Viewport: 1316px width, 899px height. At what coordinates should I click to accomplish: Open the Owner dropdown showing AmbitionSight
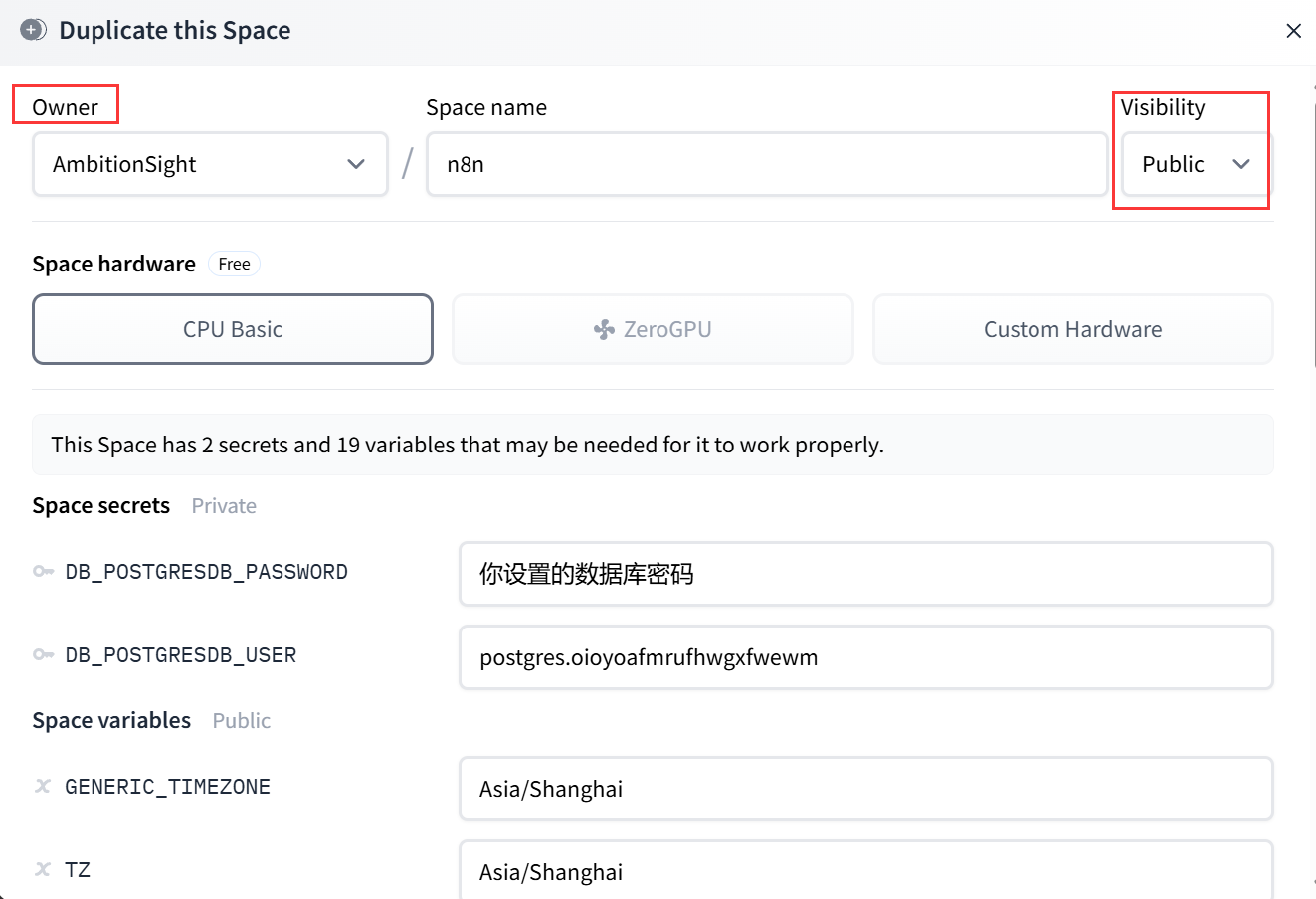[209, 164]
